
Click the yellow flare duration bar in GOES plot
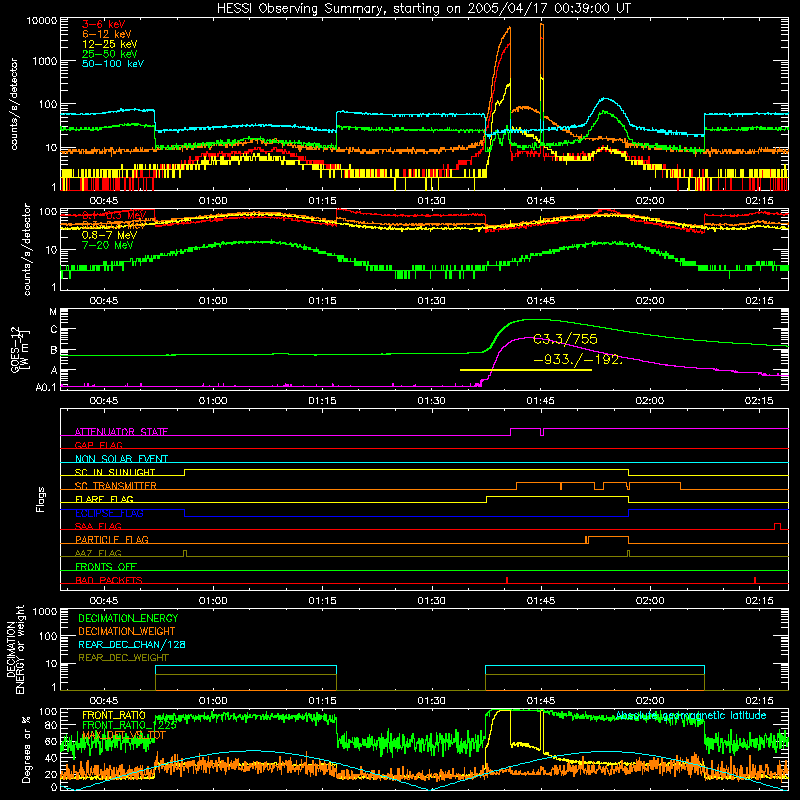526,370
